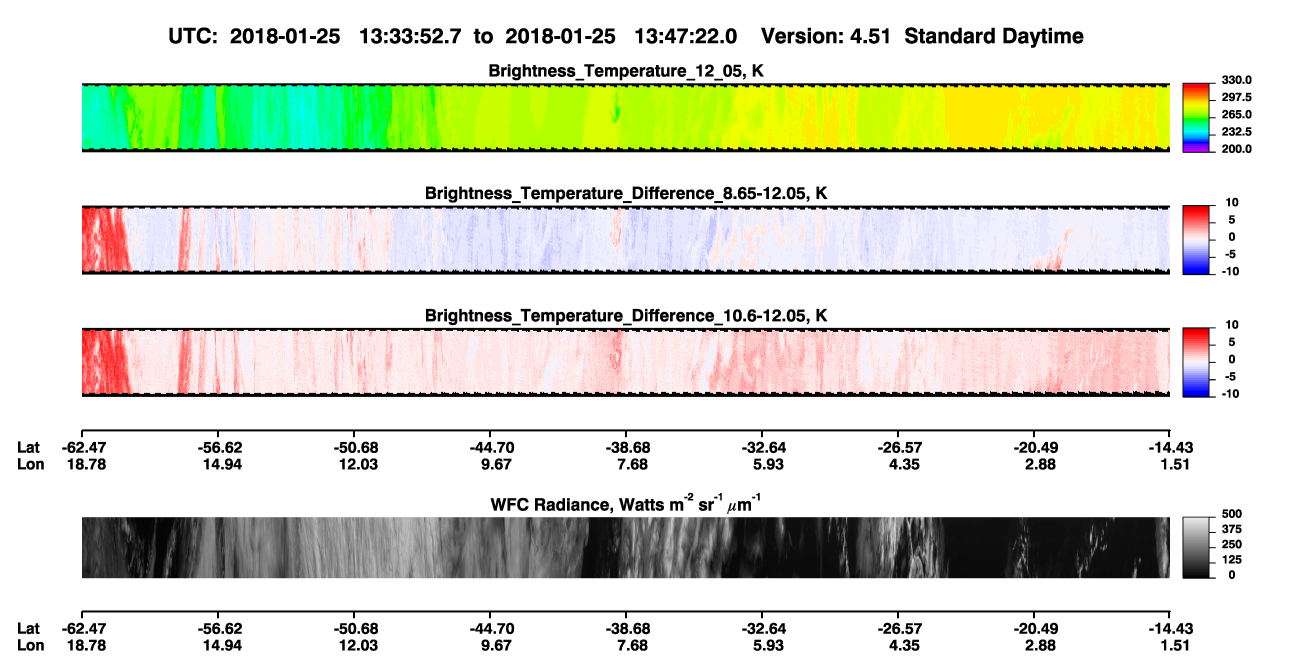Click latitude '-38.68' under the 10.6-12.05 panel

tap(626, 448)
